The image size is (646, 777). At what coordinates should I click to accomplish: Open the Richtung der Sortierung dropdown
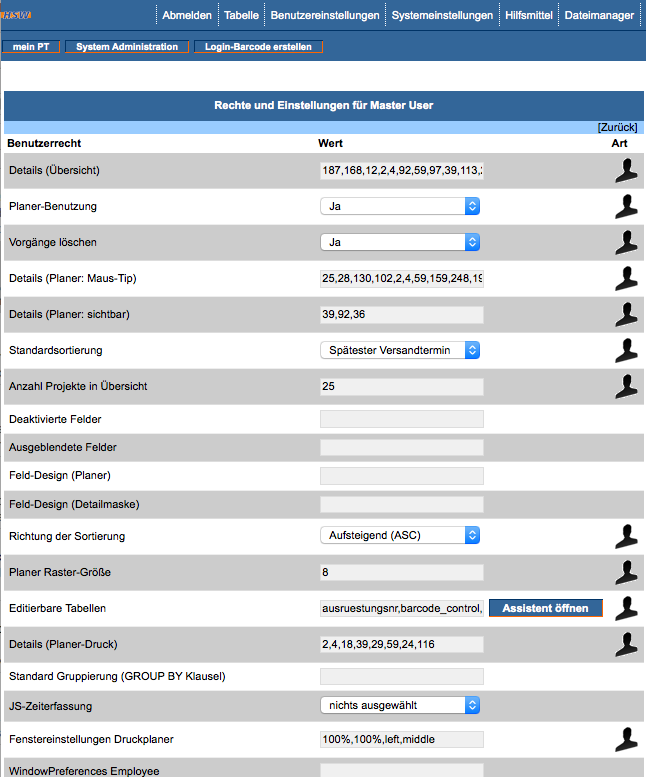pos(400,535)
